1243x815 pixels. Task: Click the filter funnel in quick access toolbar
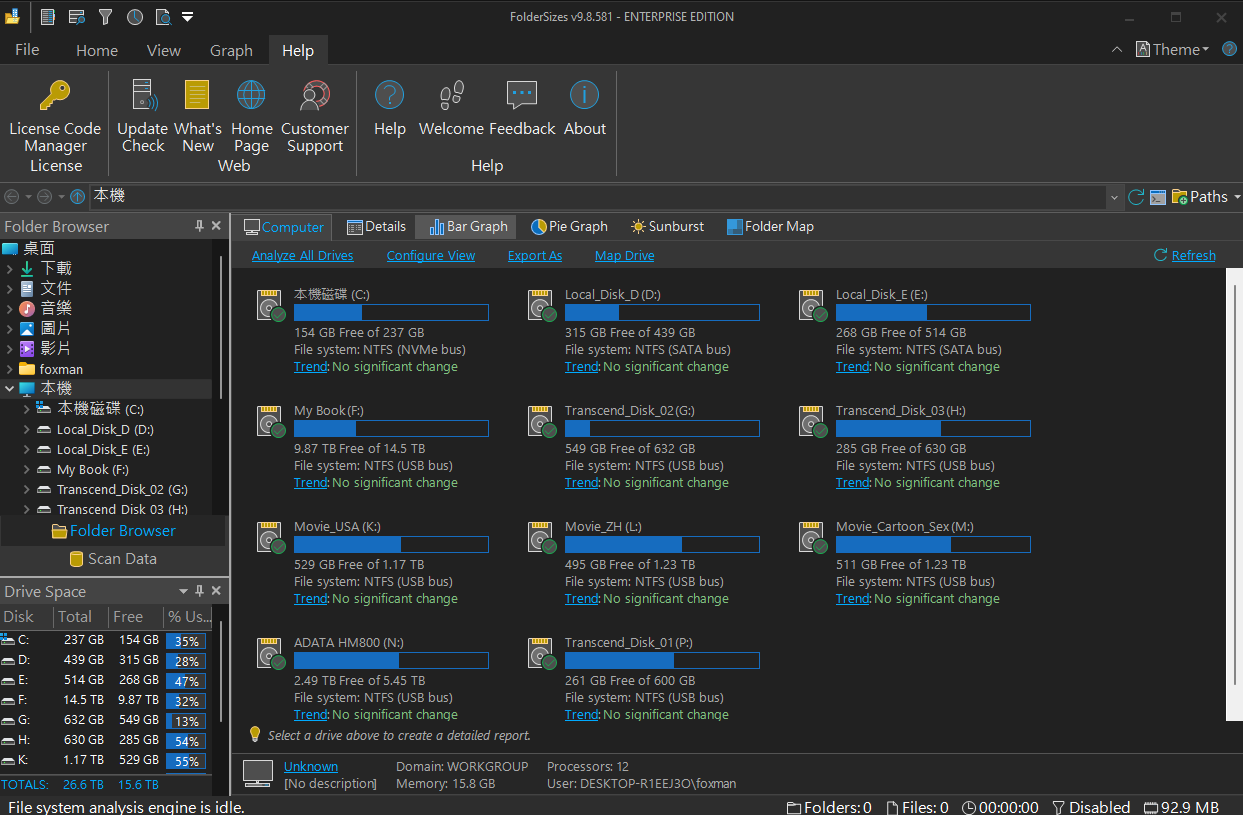(106, 17)
